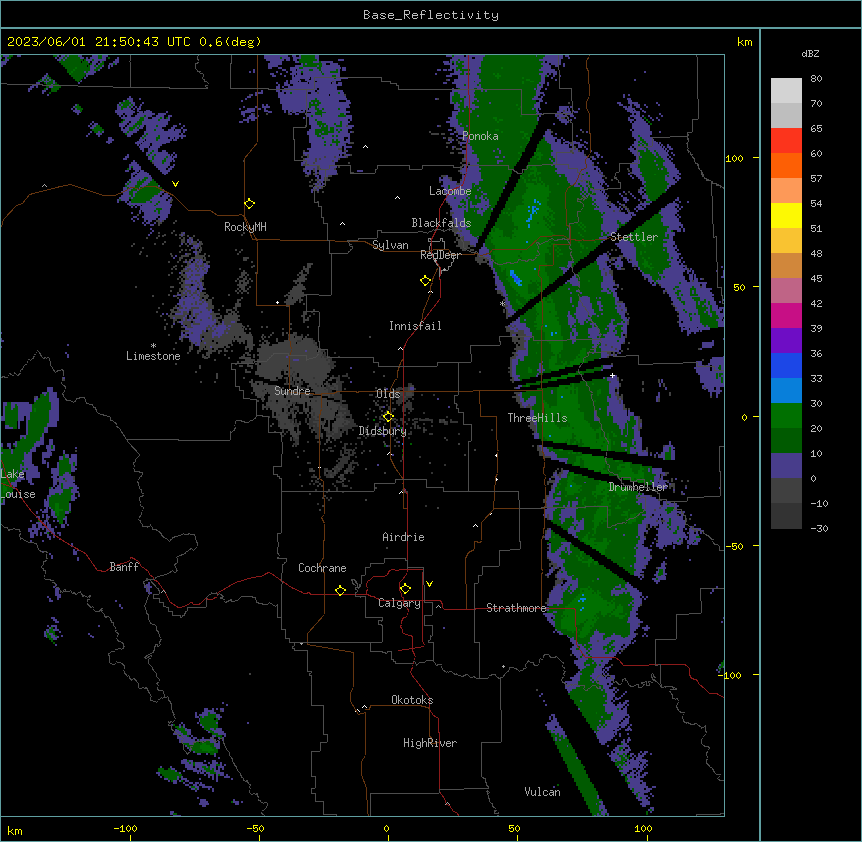The height and width of the screenshot is (842, 862).
Task: Click the yellow V marker northeast of Calgary
Action: [429, 584]
